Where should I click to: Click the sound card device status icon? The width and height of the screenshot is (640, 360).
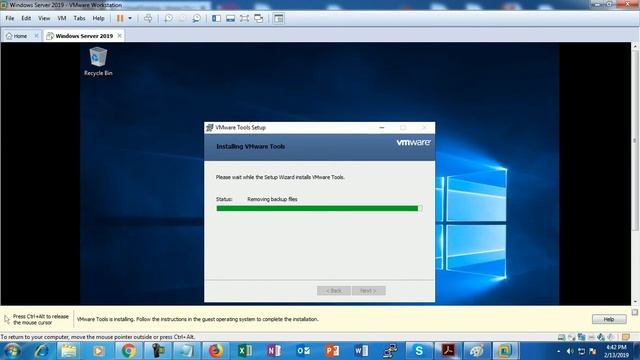coord(601,337)
